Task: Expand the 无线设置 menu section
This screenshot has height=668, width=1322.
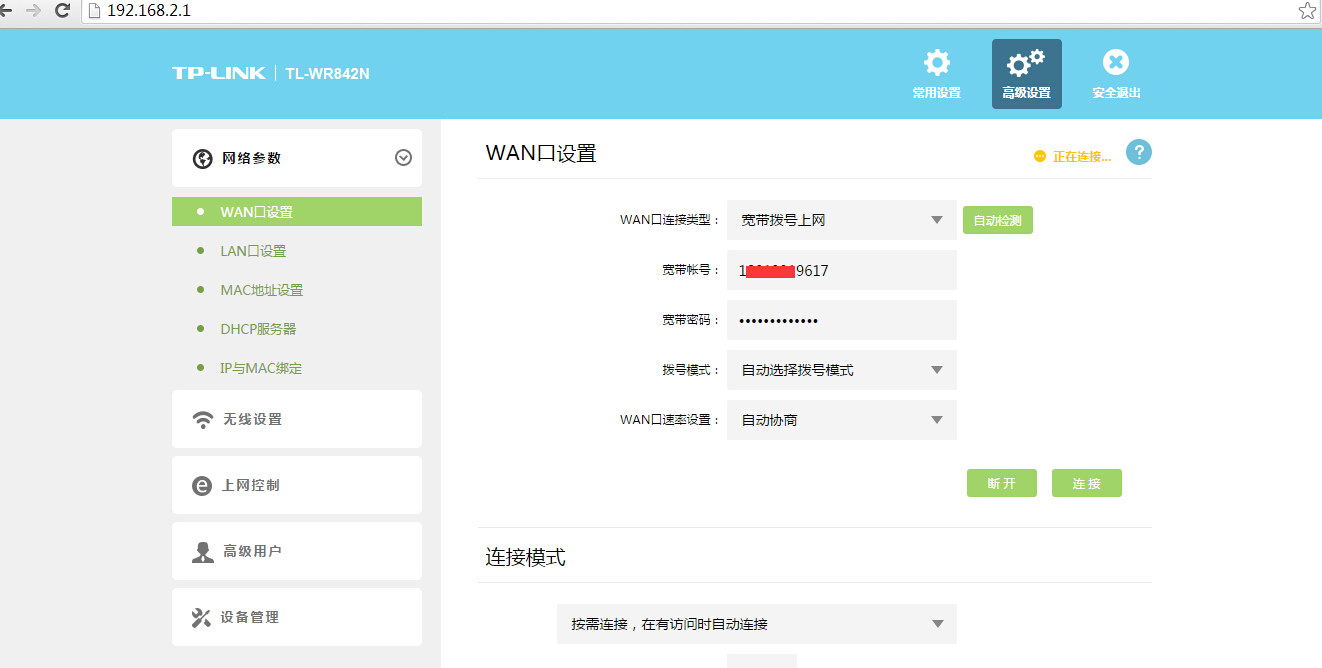Action: tap(297, 419)
